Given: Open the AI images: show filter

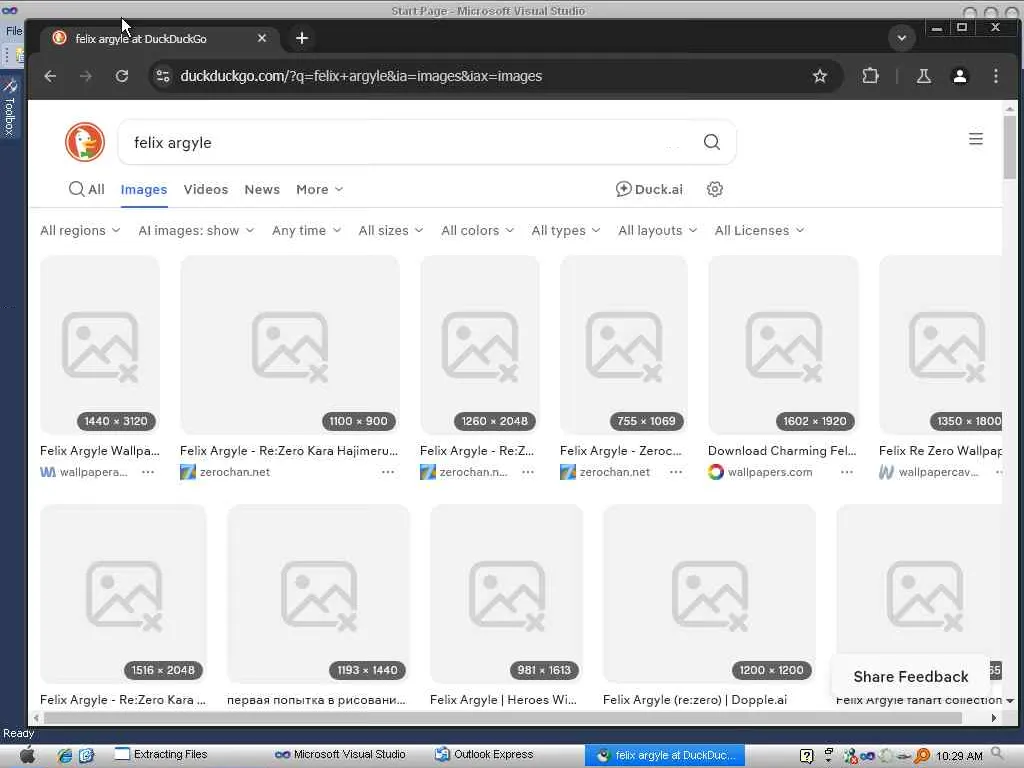Looking at the screenshot, I should coord(196,231).
